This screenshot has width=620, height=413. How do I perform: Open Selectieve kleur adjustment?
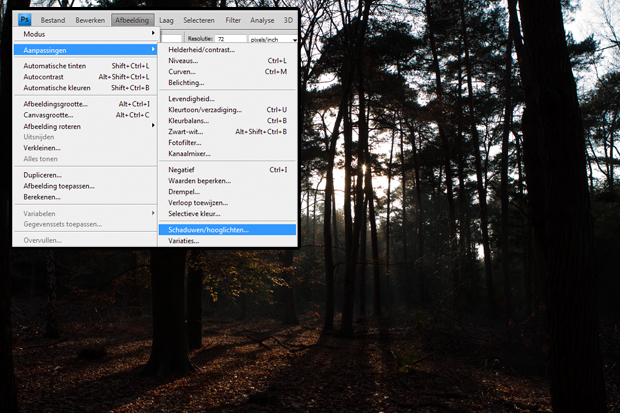coord(227,214)
